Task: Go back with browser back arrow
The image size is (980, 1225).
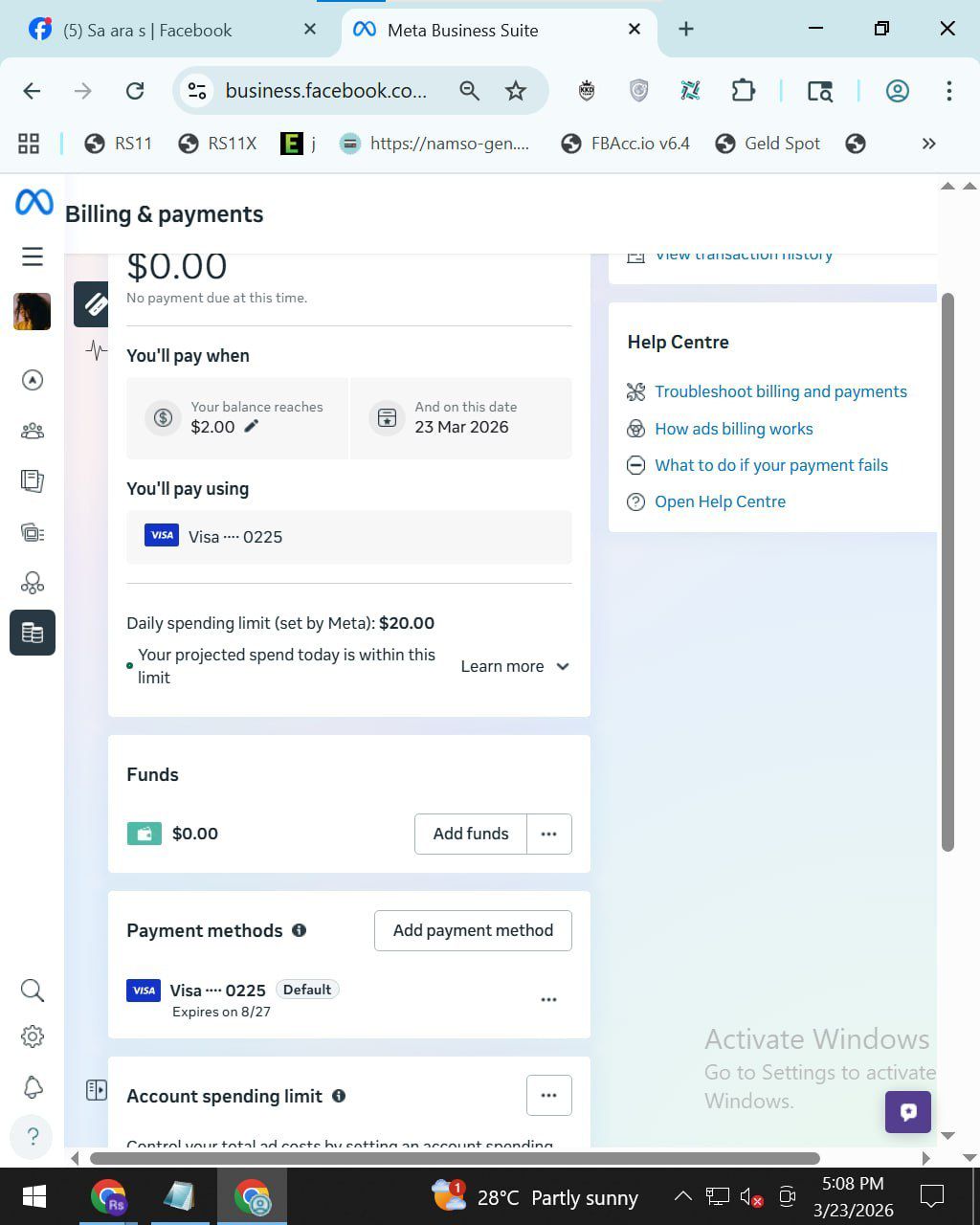Action: [x=32, y=91]
